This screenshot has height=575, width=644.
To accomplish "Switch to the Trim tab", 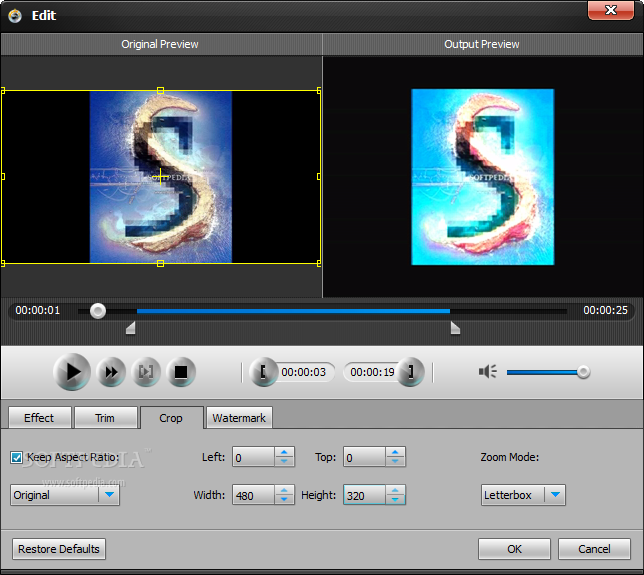I will point(105,418).
